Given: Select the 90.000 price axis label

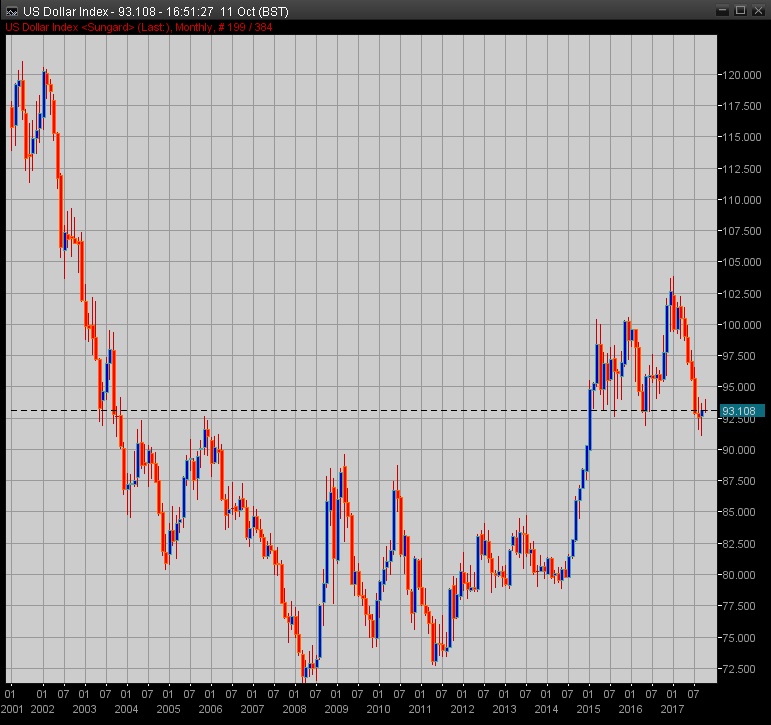Looking at the screenshot, I should (x=739, y=450).
